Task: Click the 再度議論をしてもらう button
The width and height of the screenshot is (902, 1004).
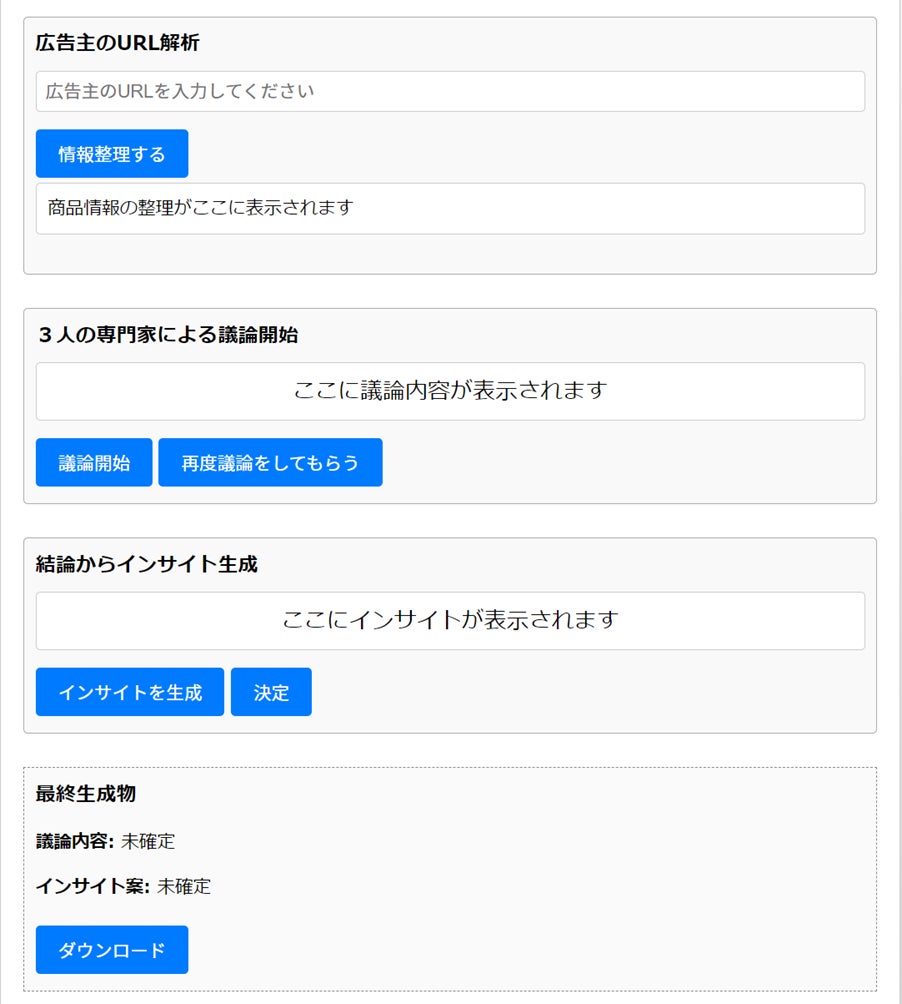Action: pos(270,463)
